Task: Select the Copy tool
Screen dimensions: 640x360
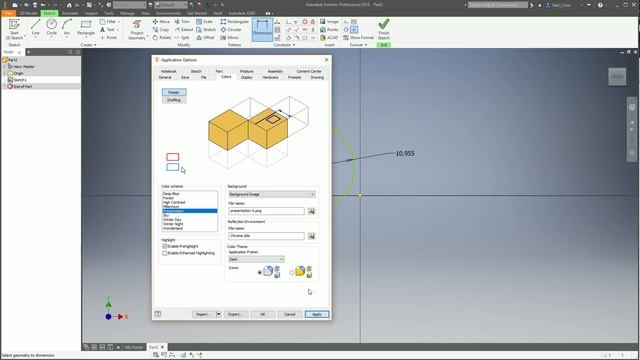Action: click(x=160, y=29)
